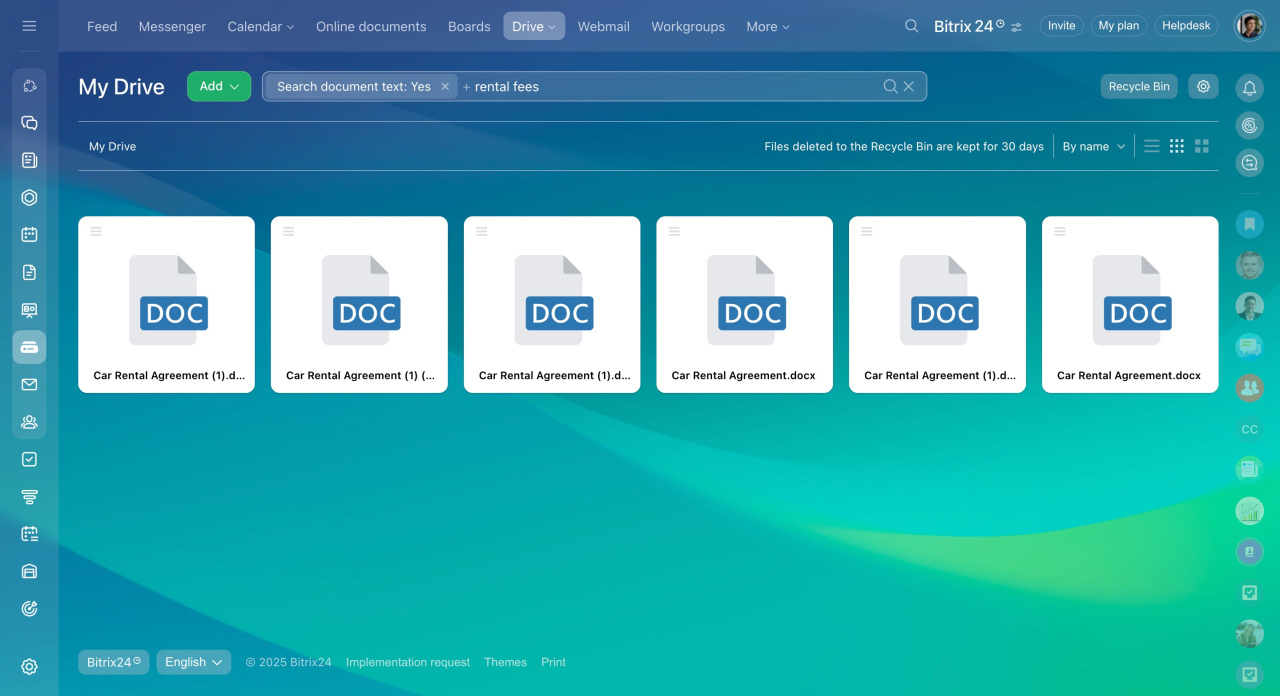The width and height of the screenshot is (1280, 696).
Task: Click the Invite button
Action: click(x=1061, y=26)
